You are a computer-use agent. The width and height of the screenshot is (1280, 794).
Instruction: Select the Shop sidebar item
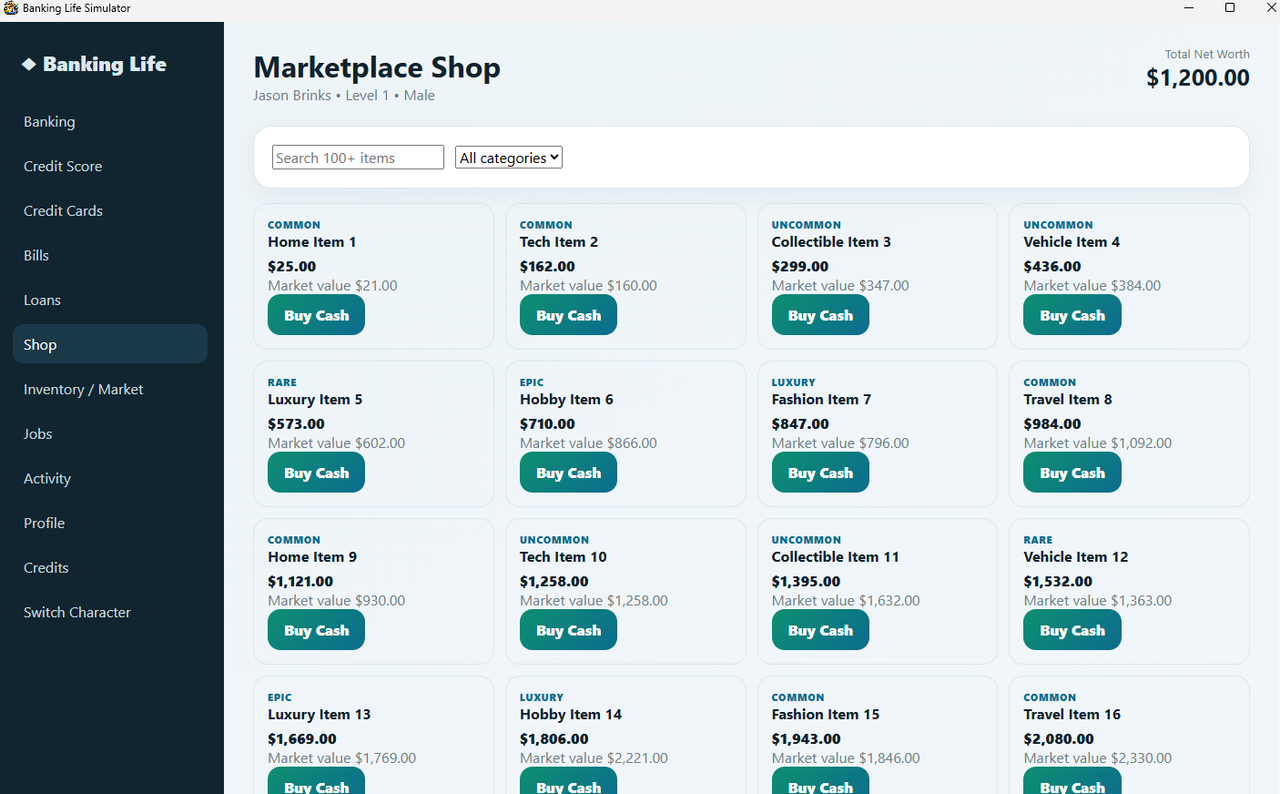click(110, 344)
